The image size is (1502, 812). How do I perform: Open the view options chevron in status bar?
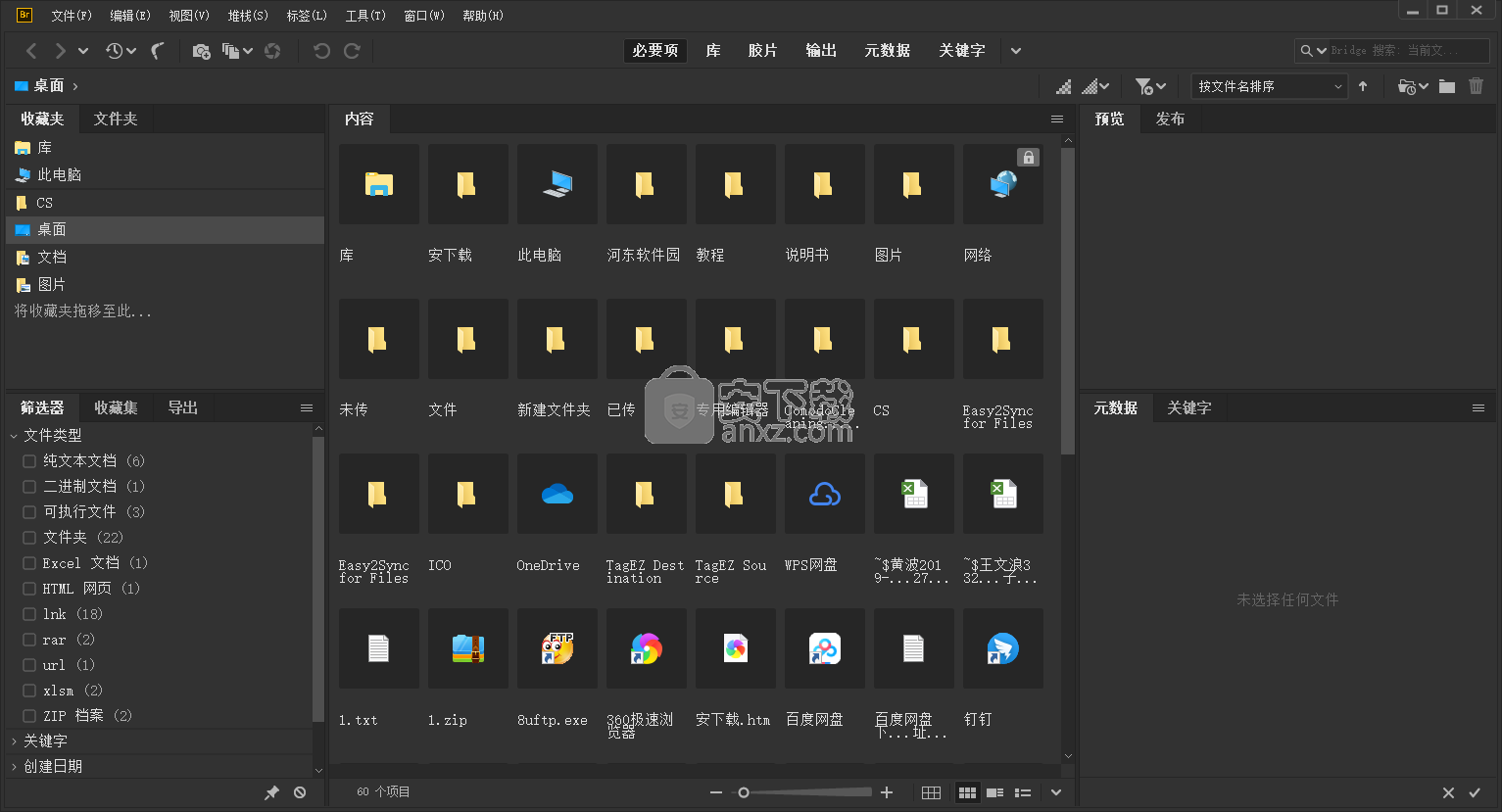point(1056,792)
